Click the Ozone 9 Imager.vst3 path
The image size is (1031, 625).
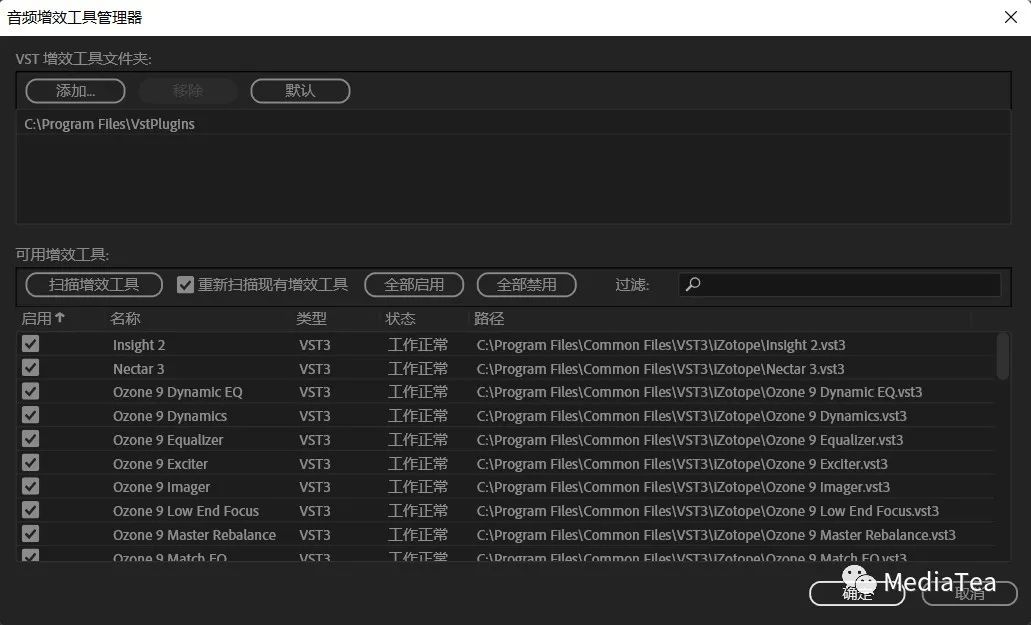click(683, 487)
